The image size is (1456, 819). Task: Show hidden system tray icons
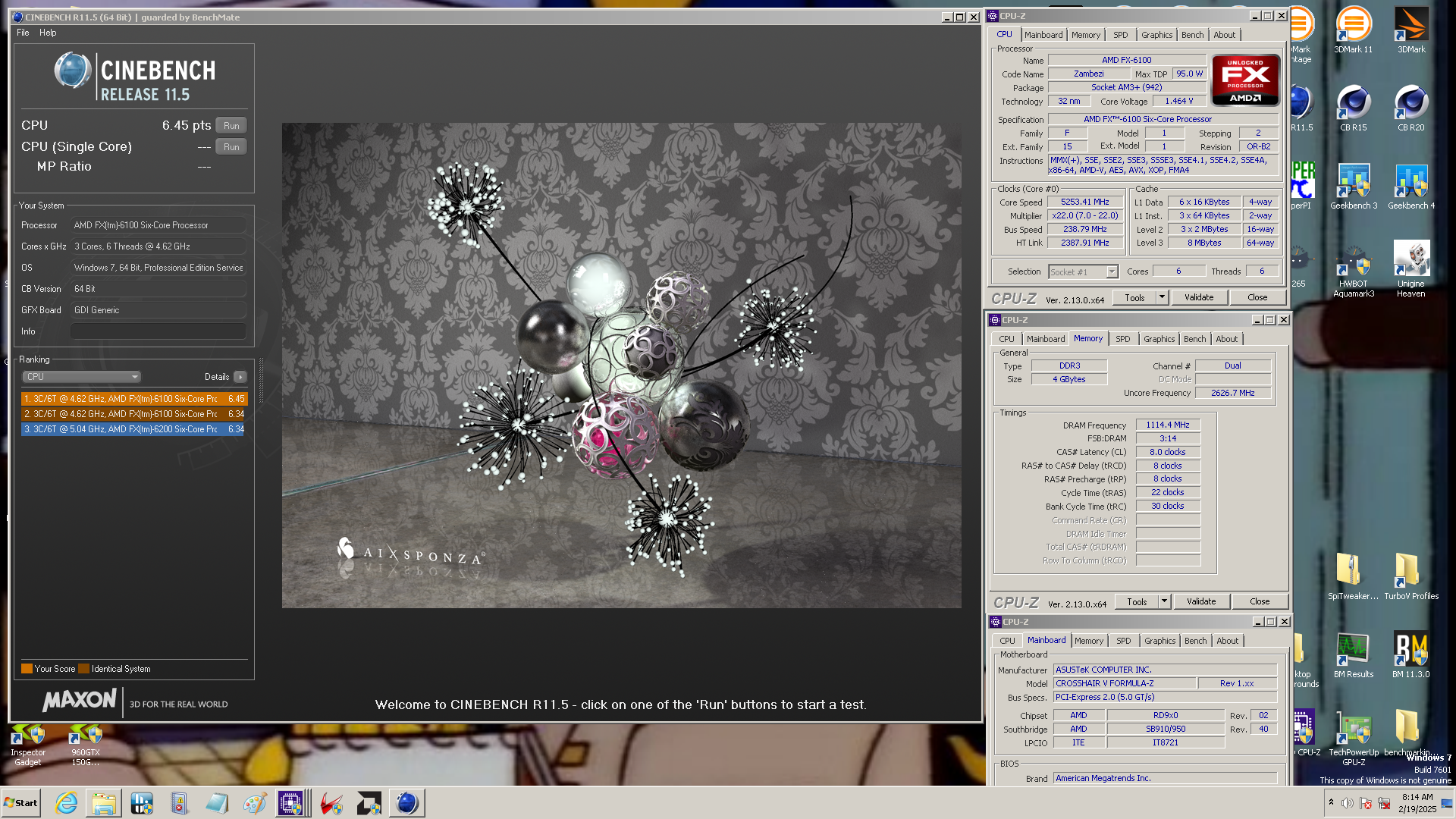(x=1330, y=803)
